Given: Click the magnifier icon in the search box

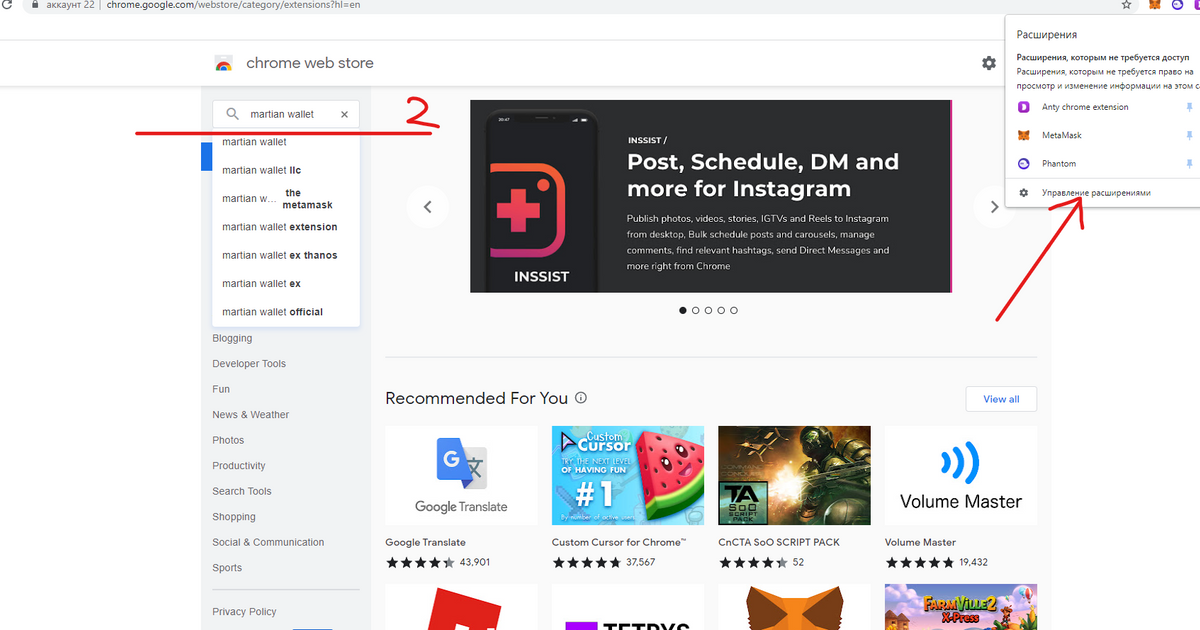Looking at the screenshot, I should coord(232,114).
